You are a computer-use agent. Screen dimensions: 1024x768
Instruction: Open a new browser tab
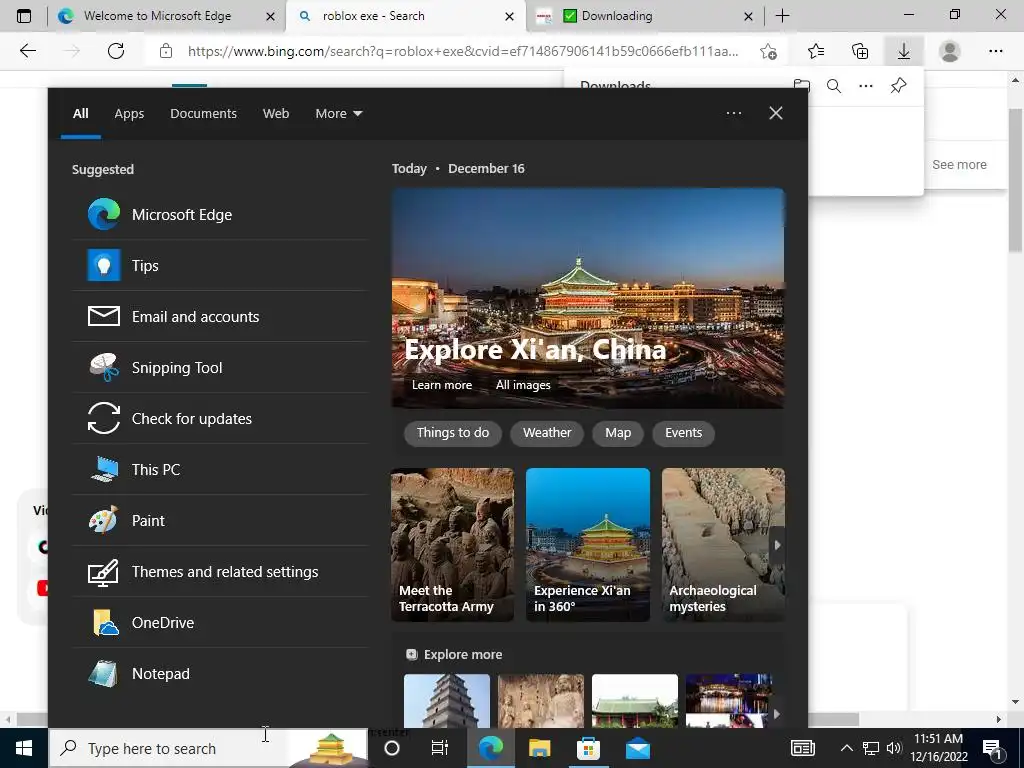[x=782, y=16]
